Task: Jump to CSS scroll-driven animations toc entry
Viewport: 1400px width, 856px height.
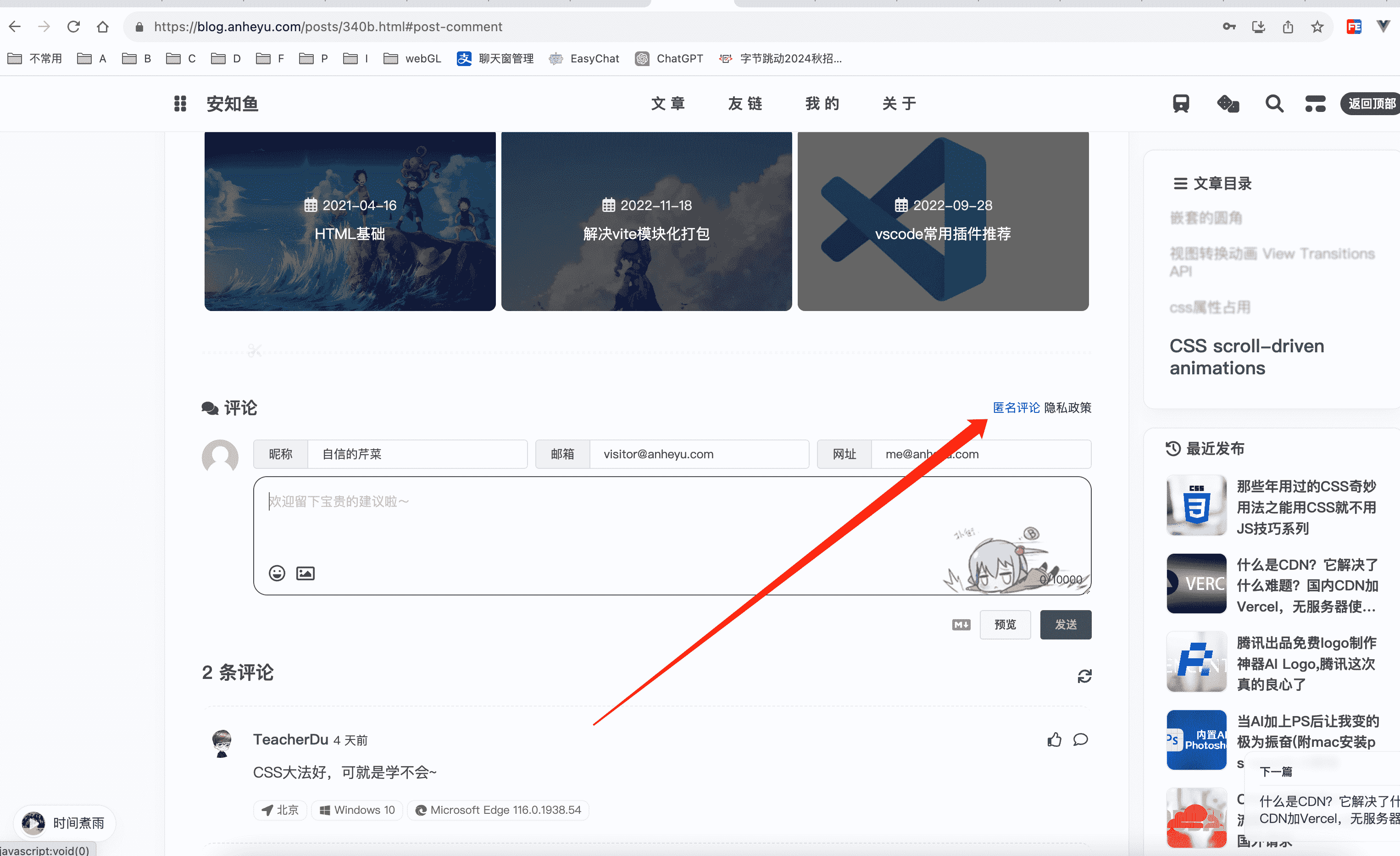Action: tap(1247, 357)
